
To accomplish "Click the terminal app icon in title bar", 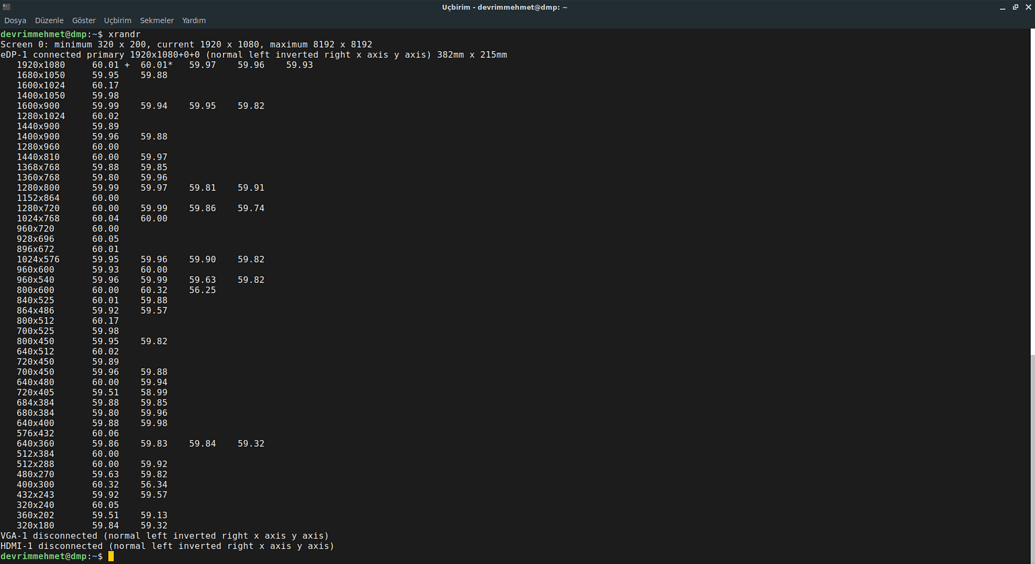I will (x=7, y=7).
